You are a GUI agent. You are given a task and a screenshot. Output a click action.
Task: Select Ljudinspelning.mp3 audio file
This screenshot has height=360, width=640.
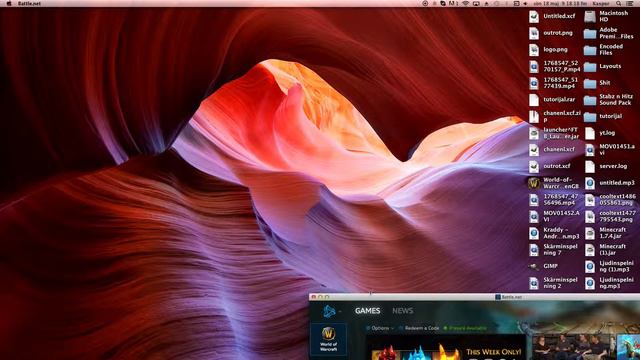pyautogui.click(x=609, y=283)
